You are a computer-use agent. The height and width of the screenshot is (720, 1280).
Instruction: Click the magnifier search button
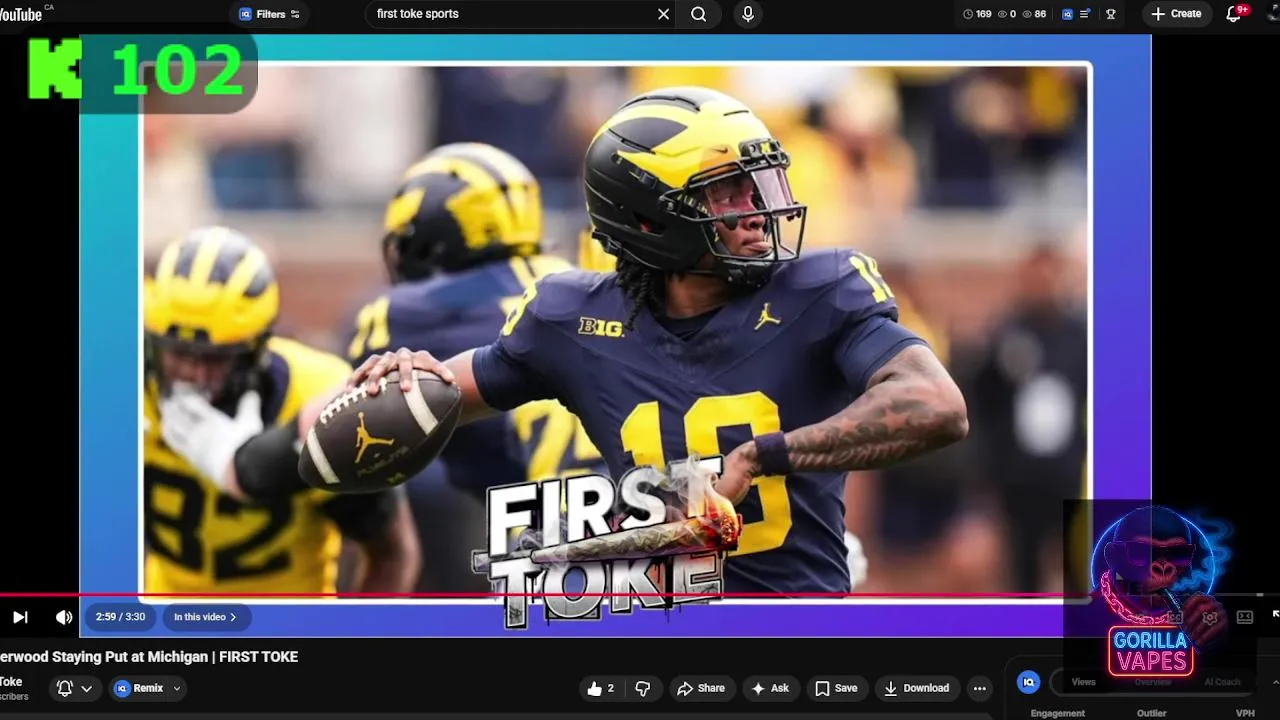[699, 14]
